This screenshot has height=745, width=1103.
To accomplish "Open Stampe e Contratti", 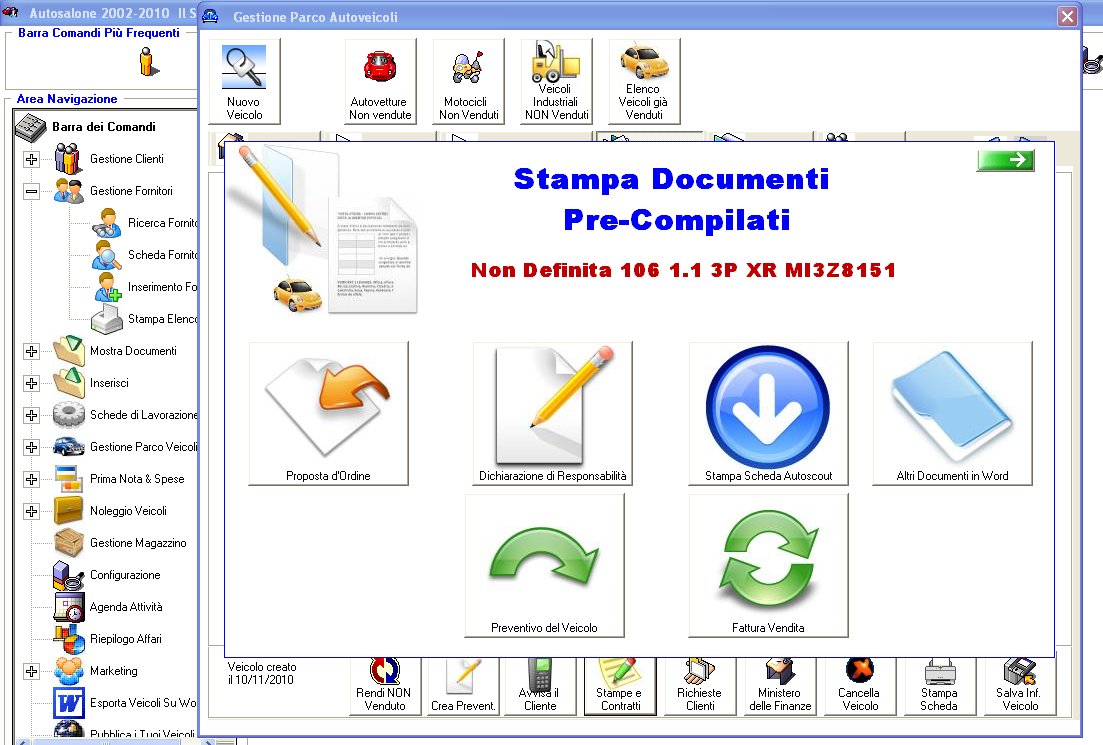I will coord(620,686).
